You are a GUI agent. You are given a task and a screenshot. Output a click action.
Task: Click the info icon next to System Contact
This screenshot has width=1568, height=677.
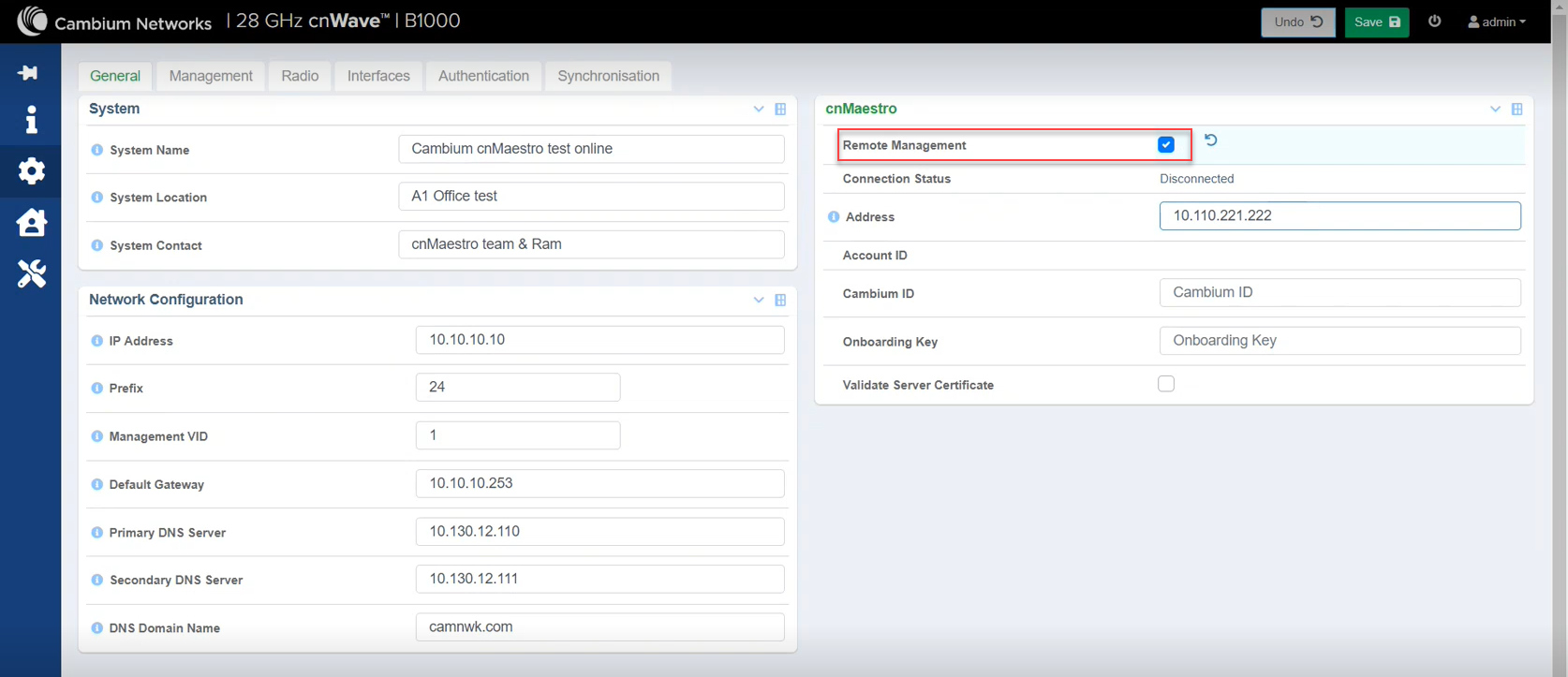(x=97, y=245)
